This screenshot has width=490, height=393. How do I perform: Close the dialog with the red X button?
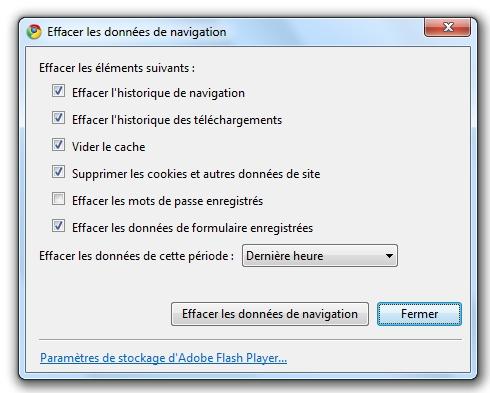(x=447, y=27)
